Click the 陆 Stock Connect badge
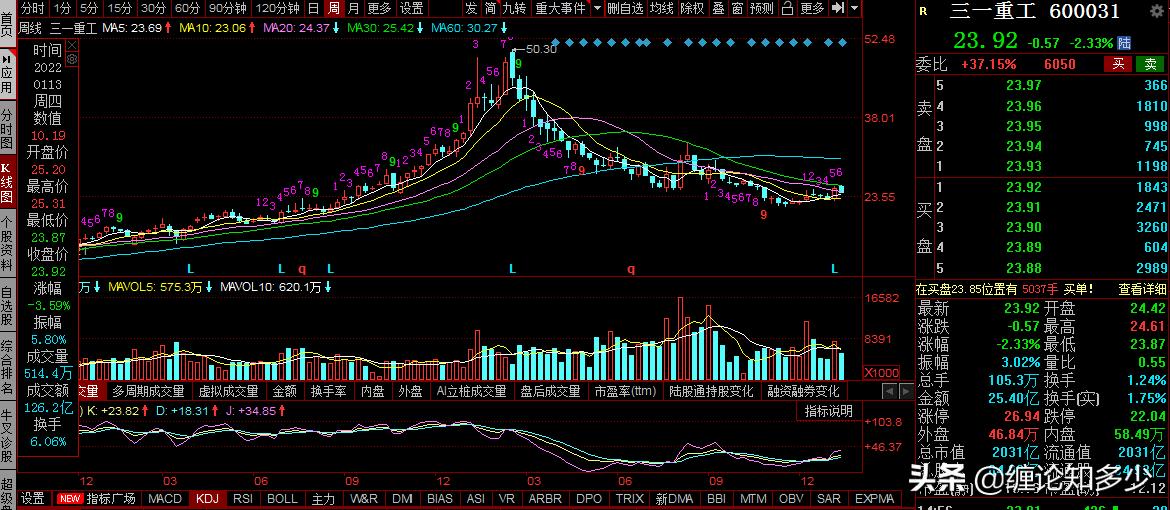This screenshot has height=510, width=1170. [1124, 43]
